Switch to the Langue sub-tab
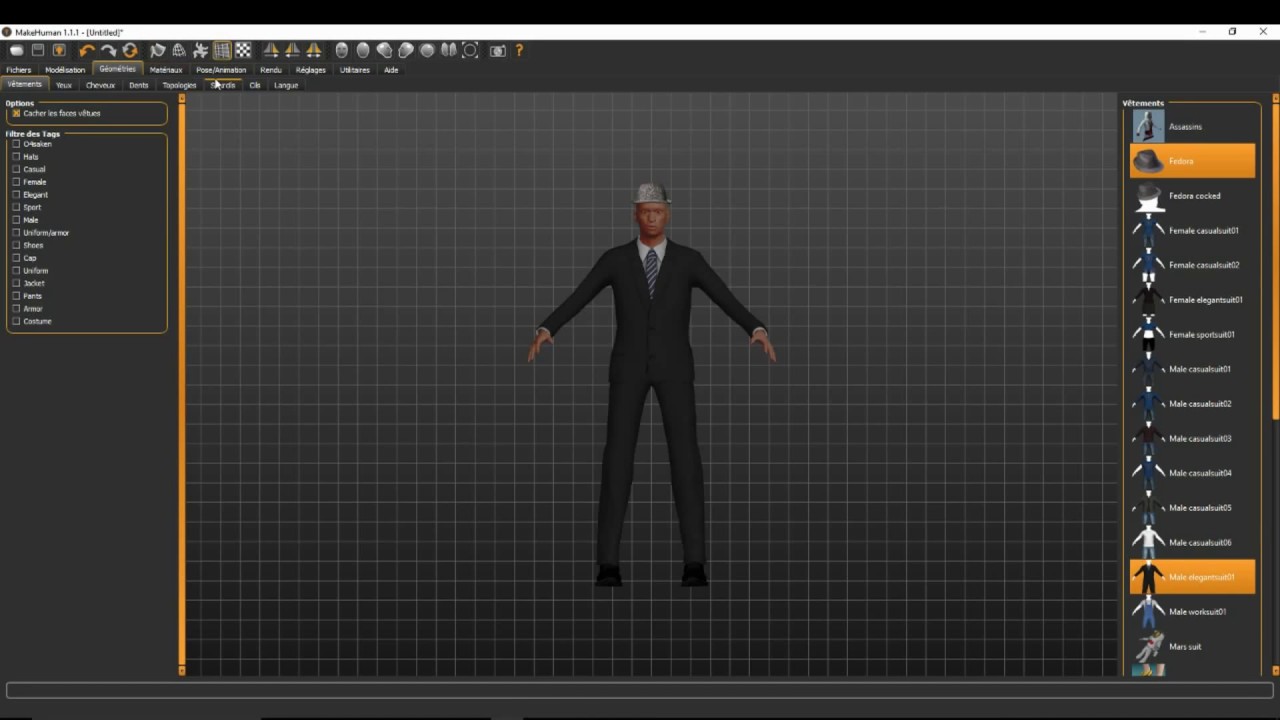Viewport: 1280px width, 720px height. coord(286,85)
